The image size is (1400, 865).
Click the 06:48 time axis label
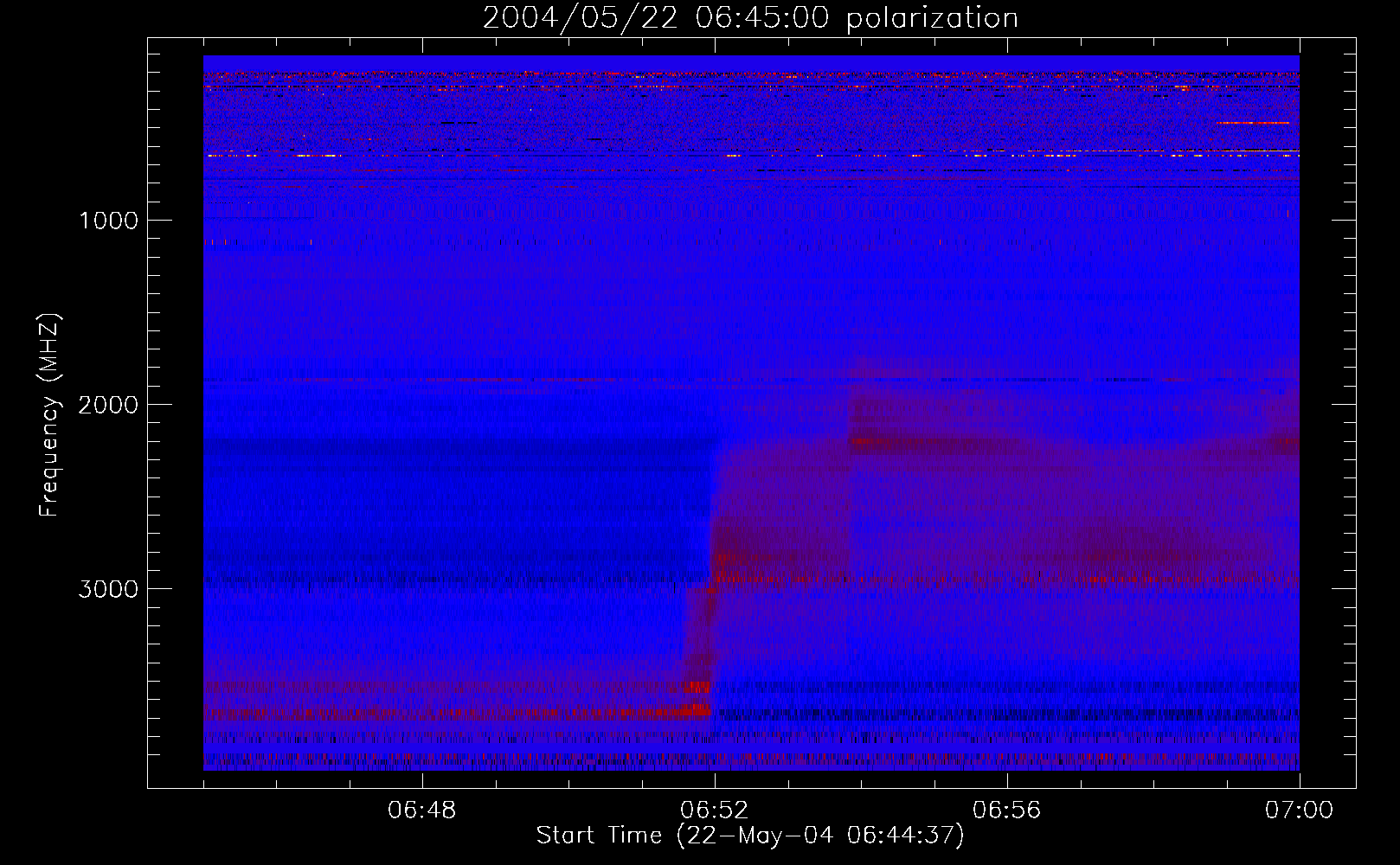pyautogui.click(x=422, y=811)
